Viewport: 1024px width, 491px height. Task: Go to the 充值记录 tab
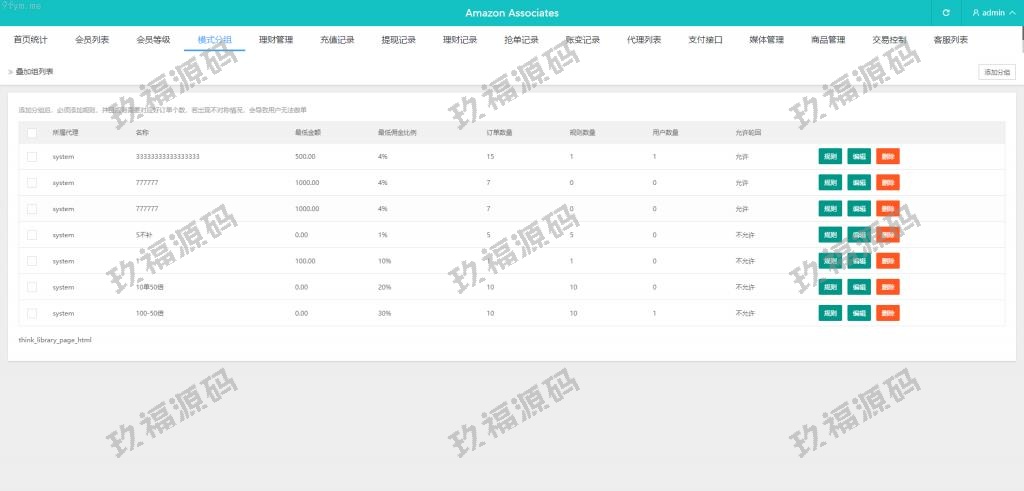coord(337,40)
